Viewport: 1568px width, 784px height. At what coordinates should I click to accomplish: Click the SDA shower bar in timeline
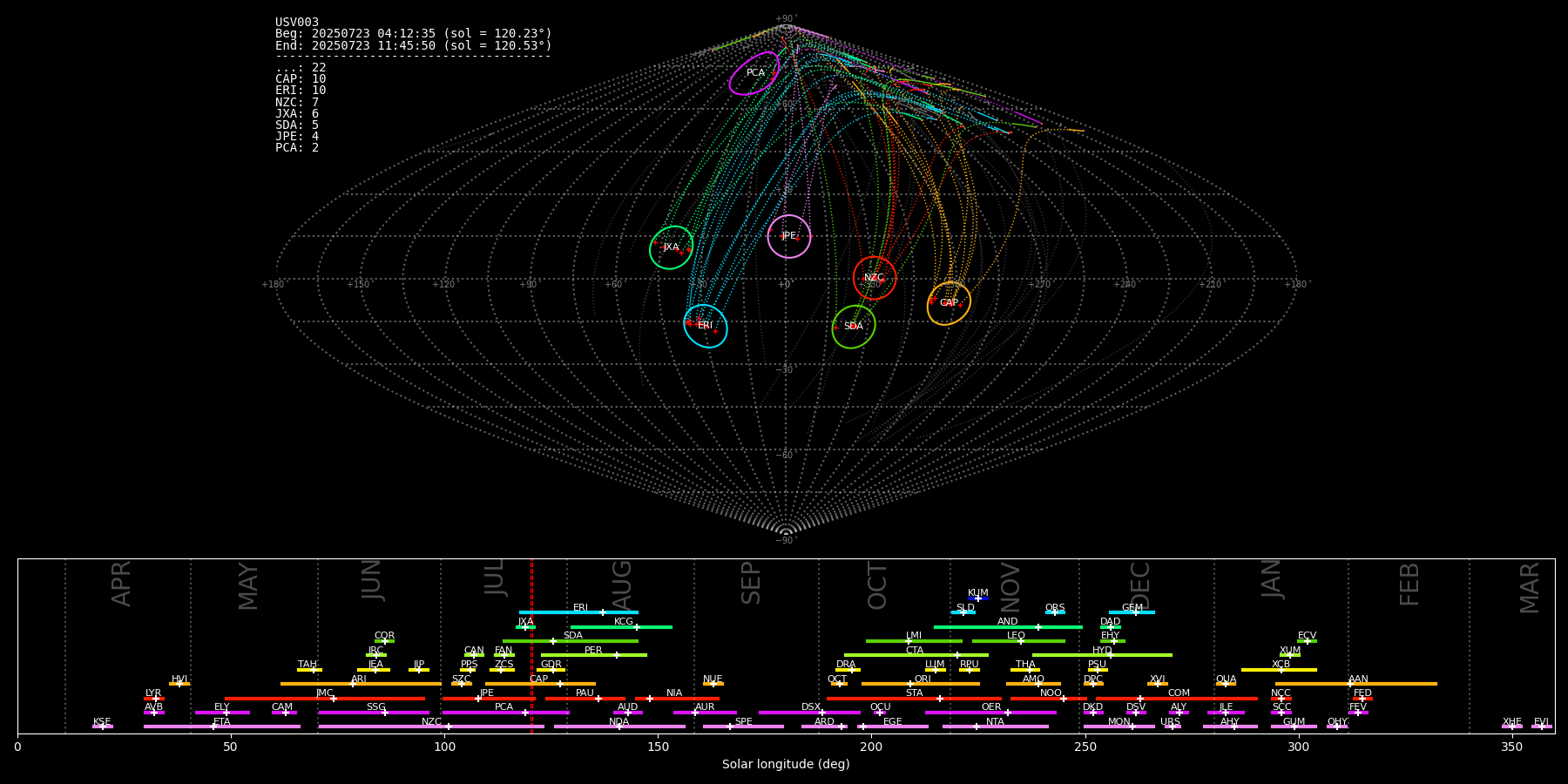pyautogui.click(x=571, y=641)
